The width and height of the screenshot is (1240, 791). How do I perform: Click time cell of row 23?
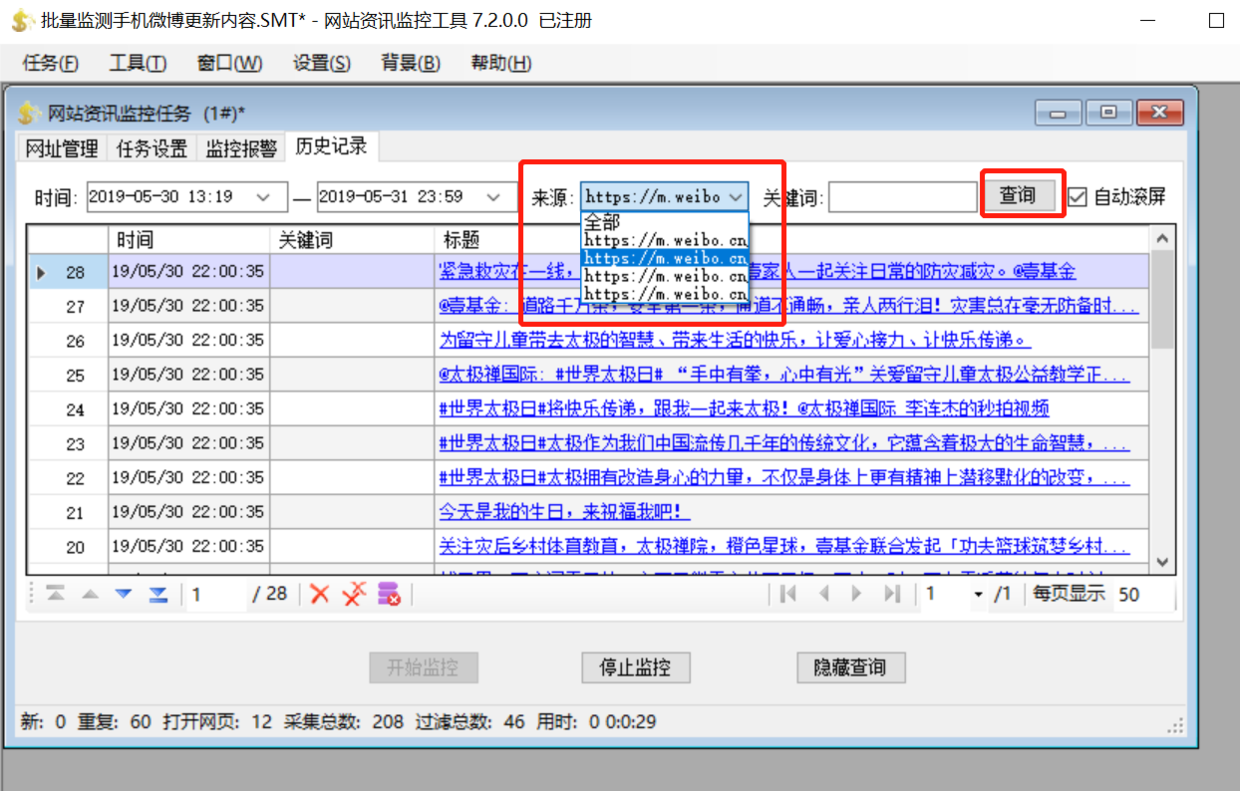tap(189, 444)
